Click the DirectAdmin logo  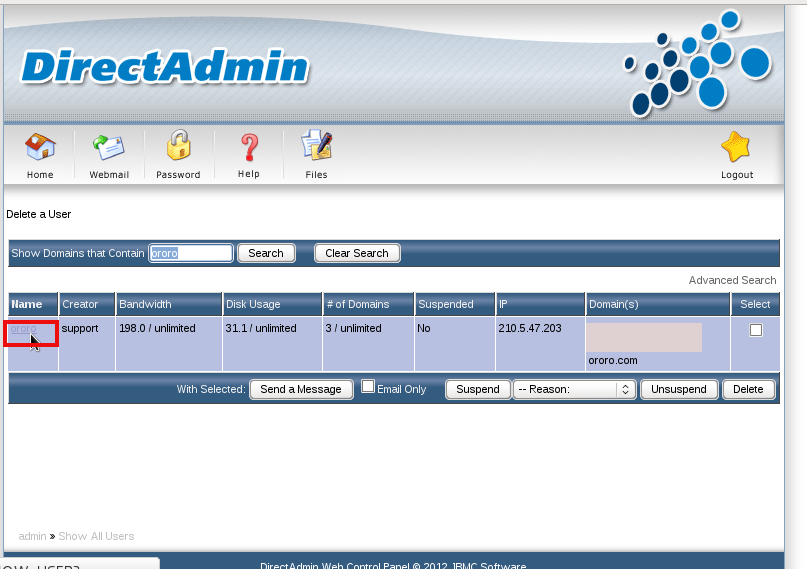164,67
